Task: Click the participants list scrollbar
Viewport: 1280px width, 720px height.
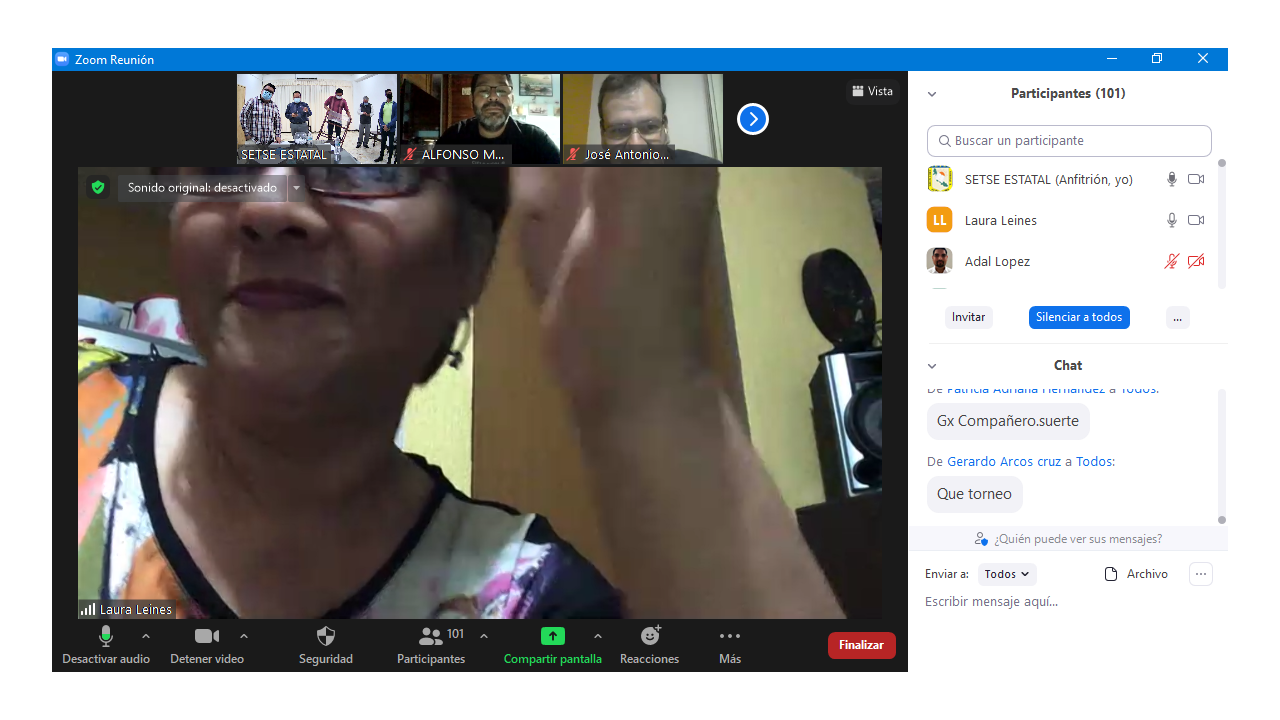Action: coord(1221,224)
